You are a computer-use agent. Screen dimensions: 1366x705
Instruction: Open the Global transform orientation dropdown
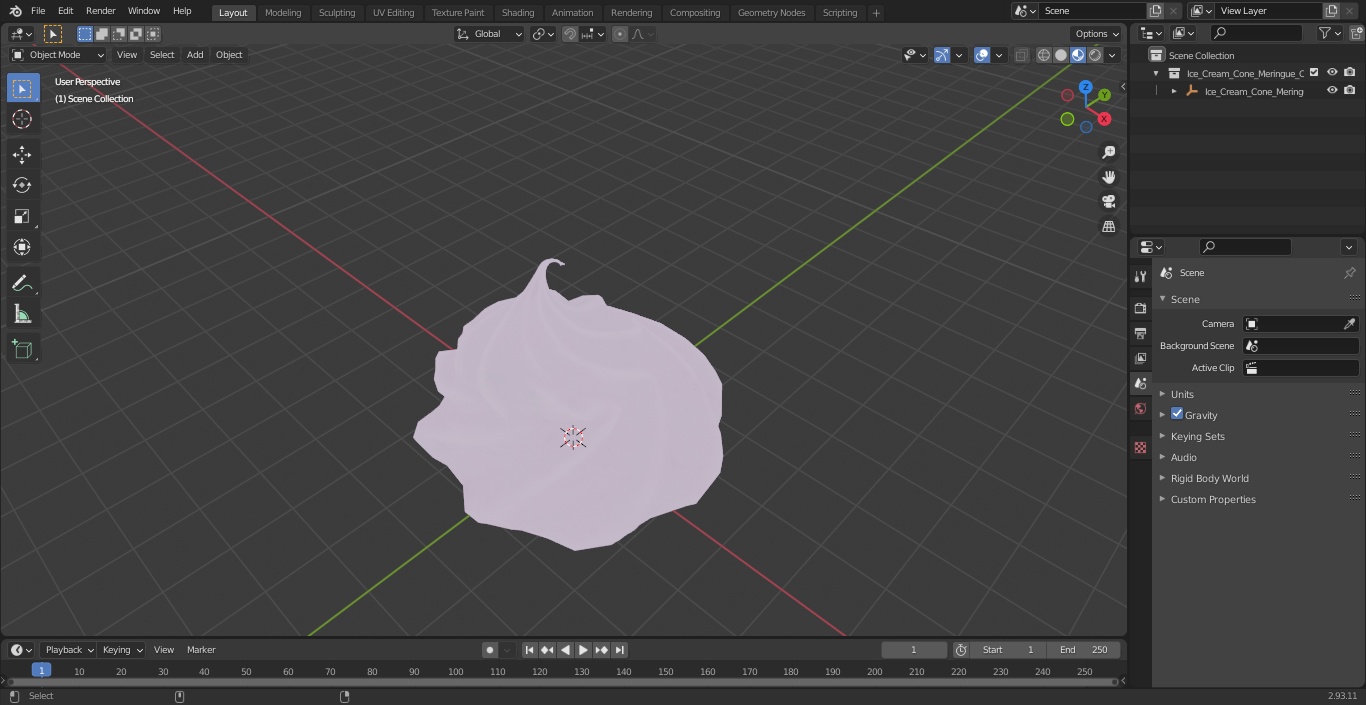[x=490, y=34]
